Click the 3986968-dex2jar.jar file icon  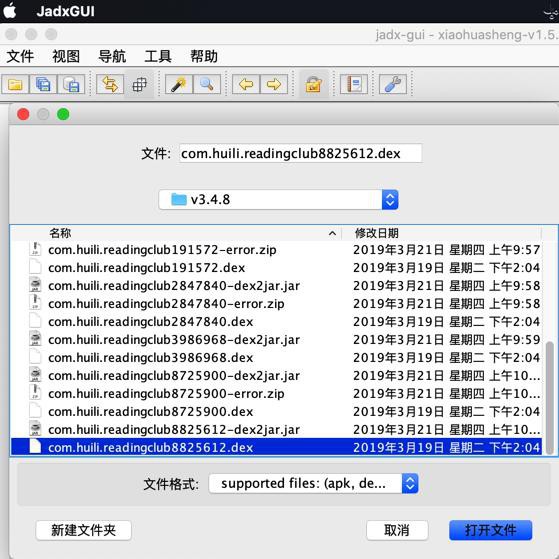tap(35, 339)
